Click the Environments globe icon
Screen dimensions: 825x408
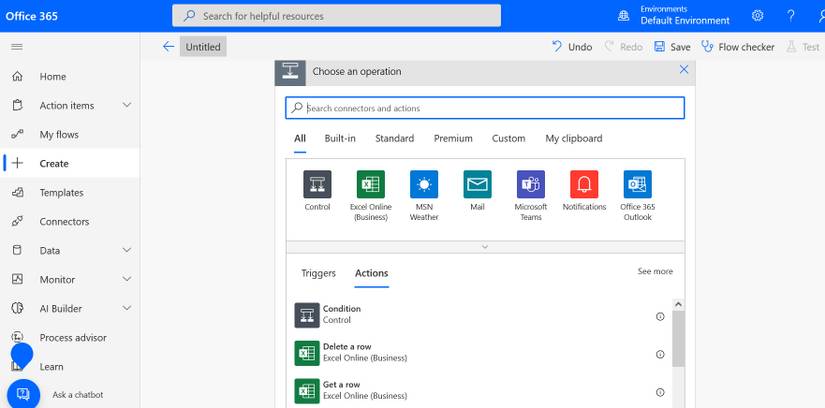[x=623, y=16]
